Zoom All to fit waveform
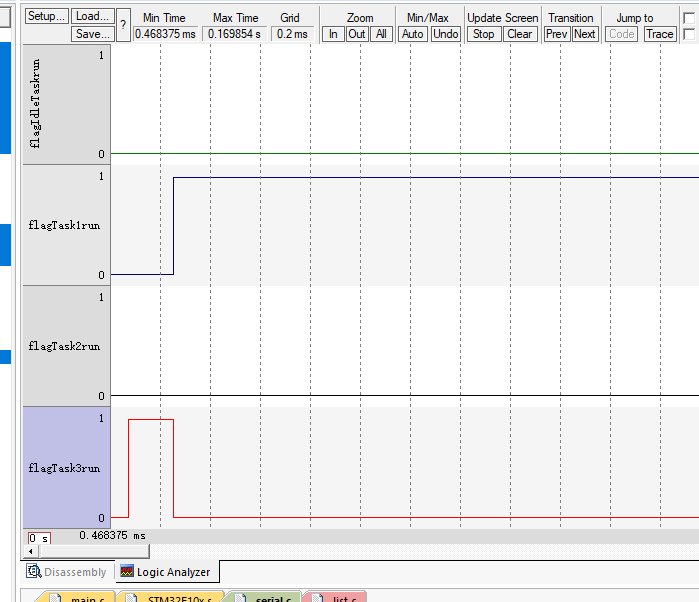Image resolution: width=699 pixels, height=602 pixels. click(381, 34)
